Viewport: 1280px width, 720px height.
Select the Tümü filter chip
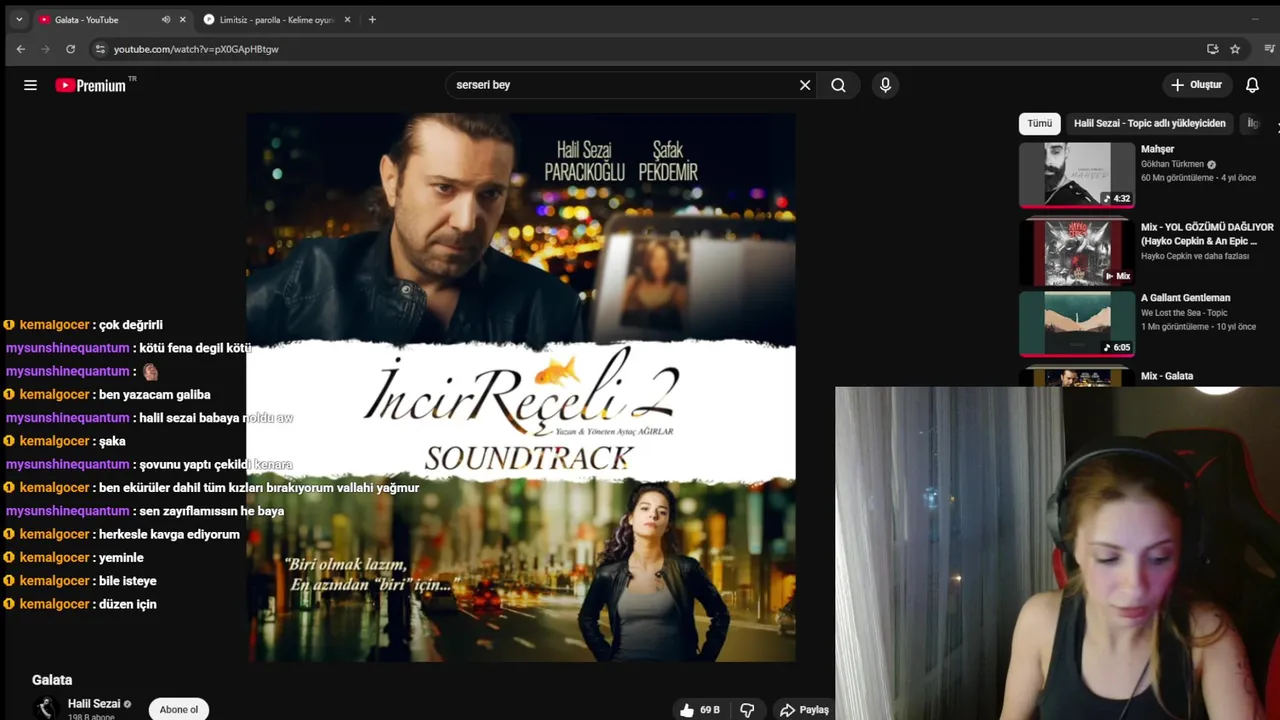(1040, 123)
